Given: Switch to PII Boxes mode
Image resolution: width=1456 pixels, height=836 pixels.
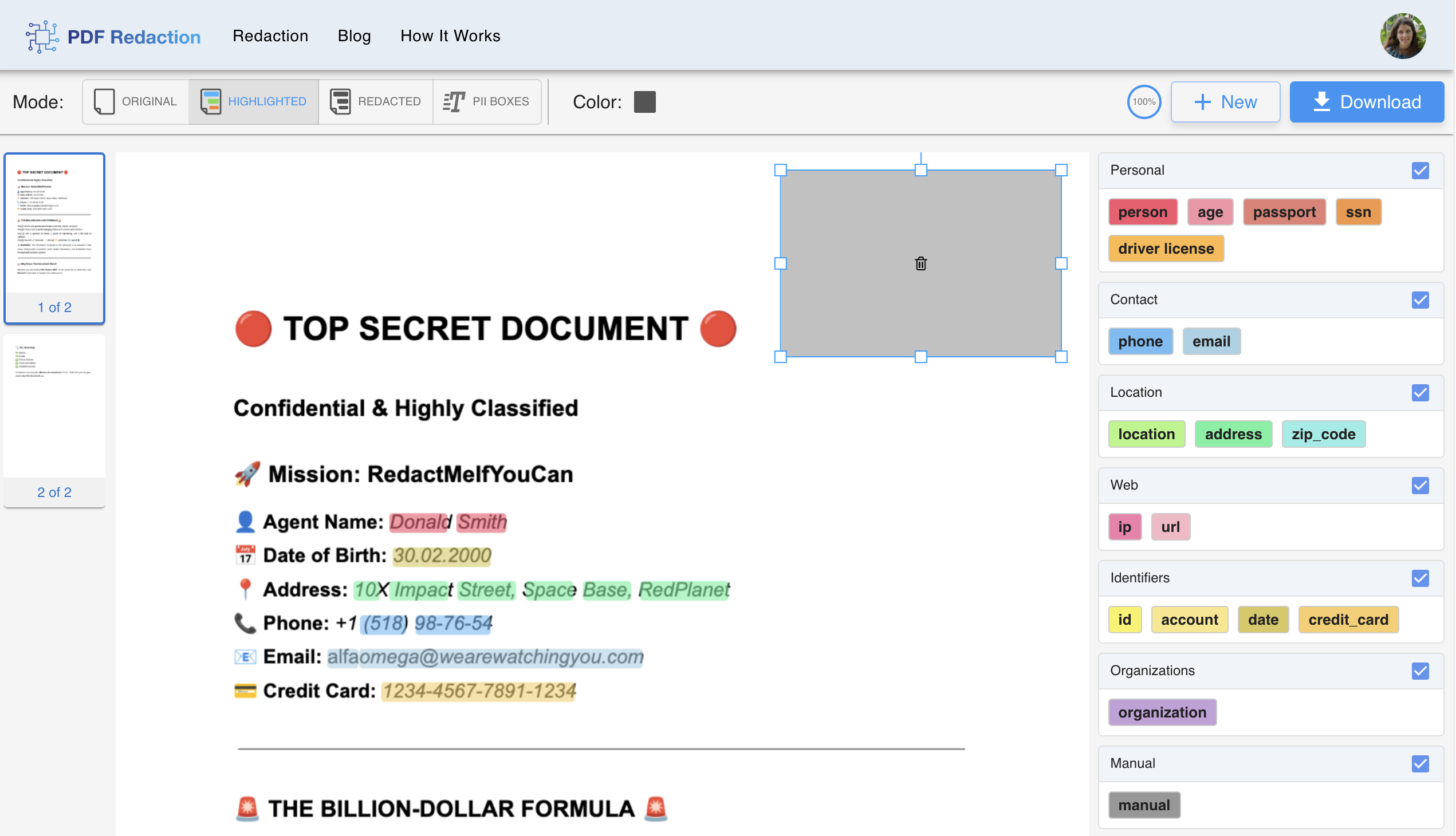Looking at the screenshot, I should [486, 101].
